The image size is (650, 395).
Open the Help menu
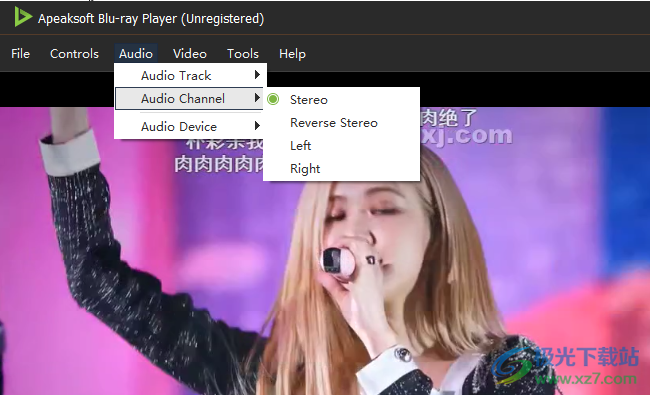(292, 54)
